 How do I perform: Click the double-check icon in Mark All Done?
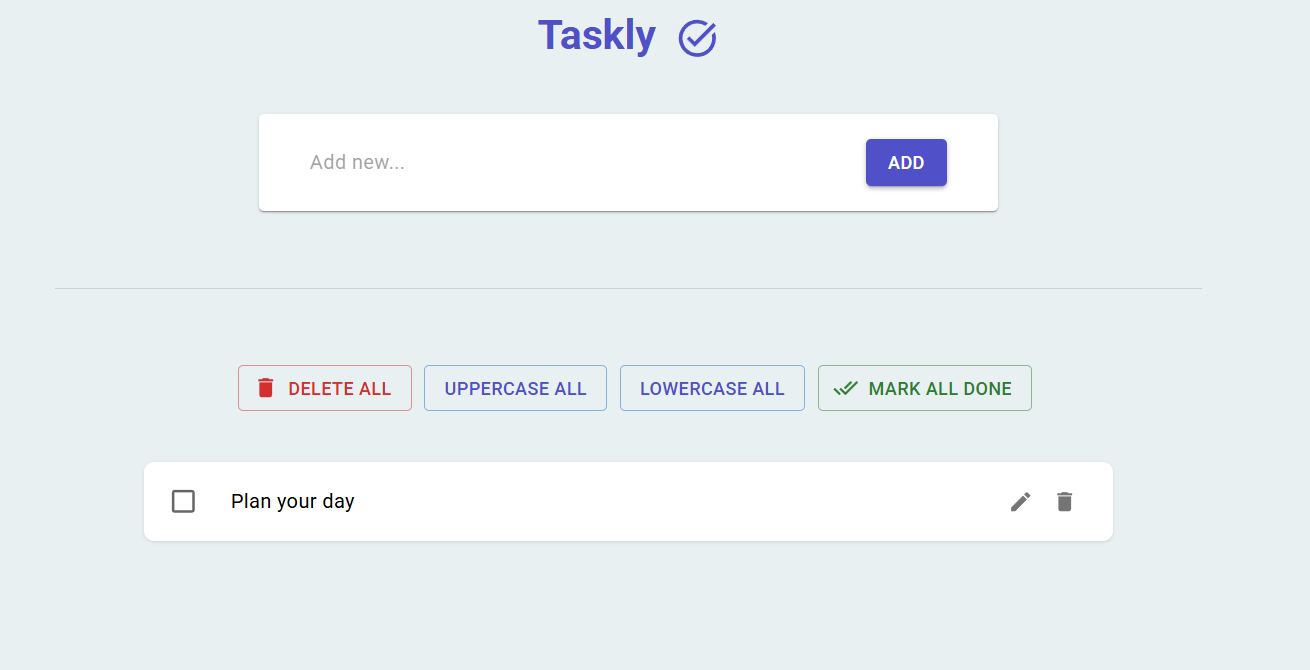pyautogui.click(x=846, y=388)
